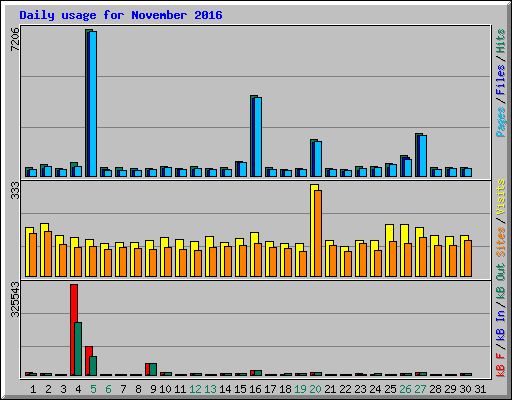This screenshot has height=400, width=512.
Task: Click the yellow visits bar for day 25
Action: [x=388, y=250]
